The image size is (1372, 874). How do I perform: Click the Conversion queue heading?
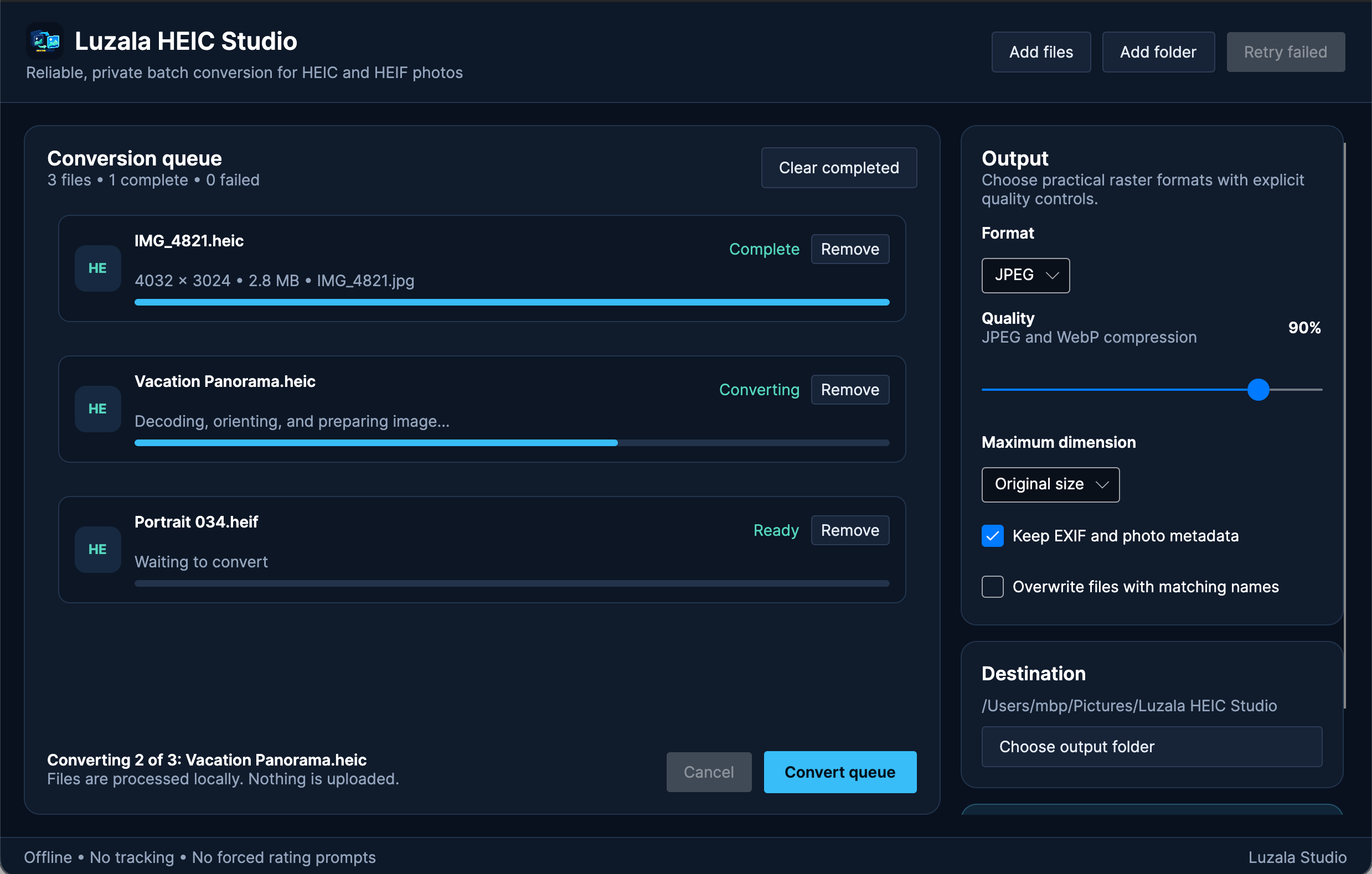pyautogui.click(x=135, y=158)
